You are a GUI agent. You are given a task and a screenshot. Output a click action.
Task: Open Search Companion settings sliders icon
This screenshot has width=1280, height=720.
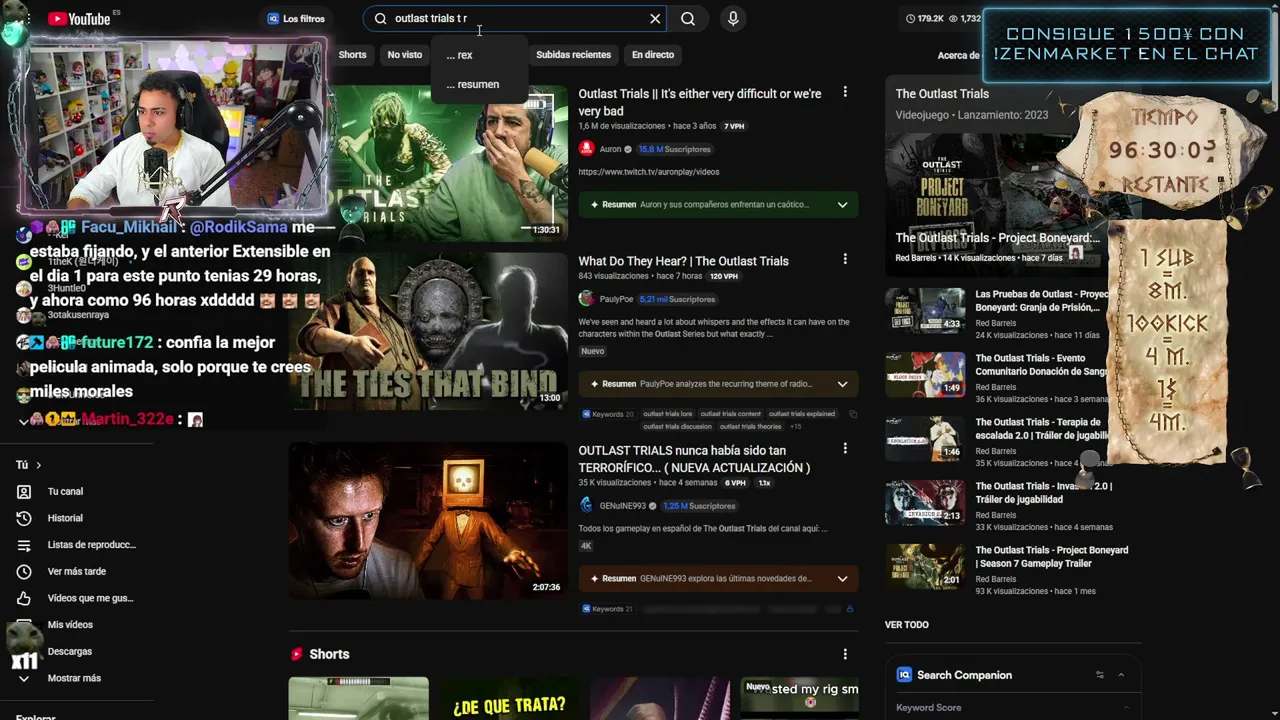pos(1099,675)
